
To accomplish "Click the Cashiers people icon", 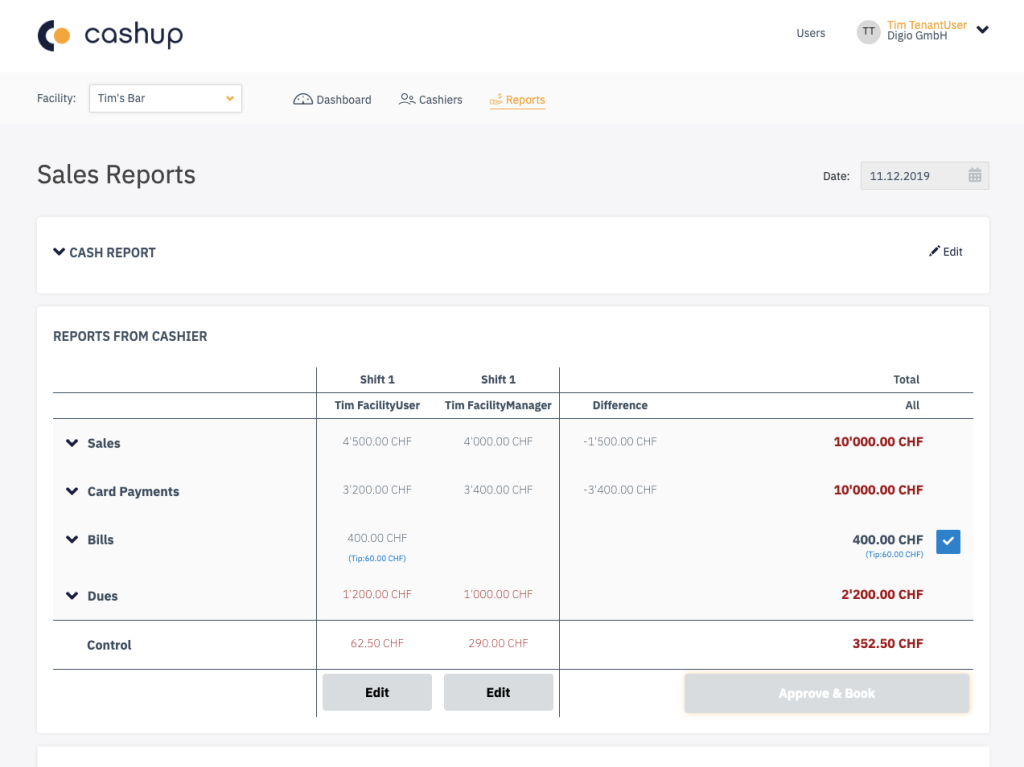I will (407, 99).
